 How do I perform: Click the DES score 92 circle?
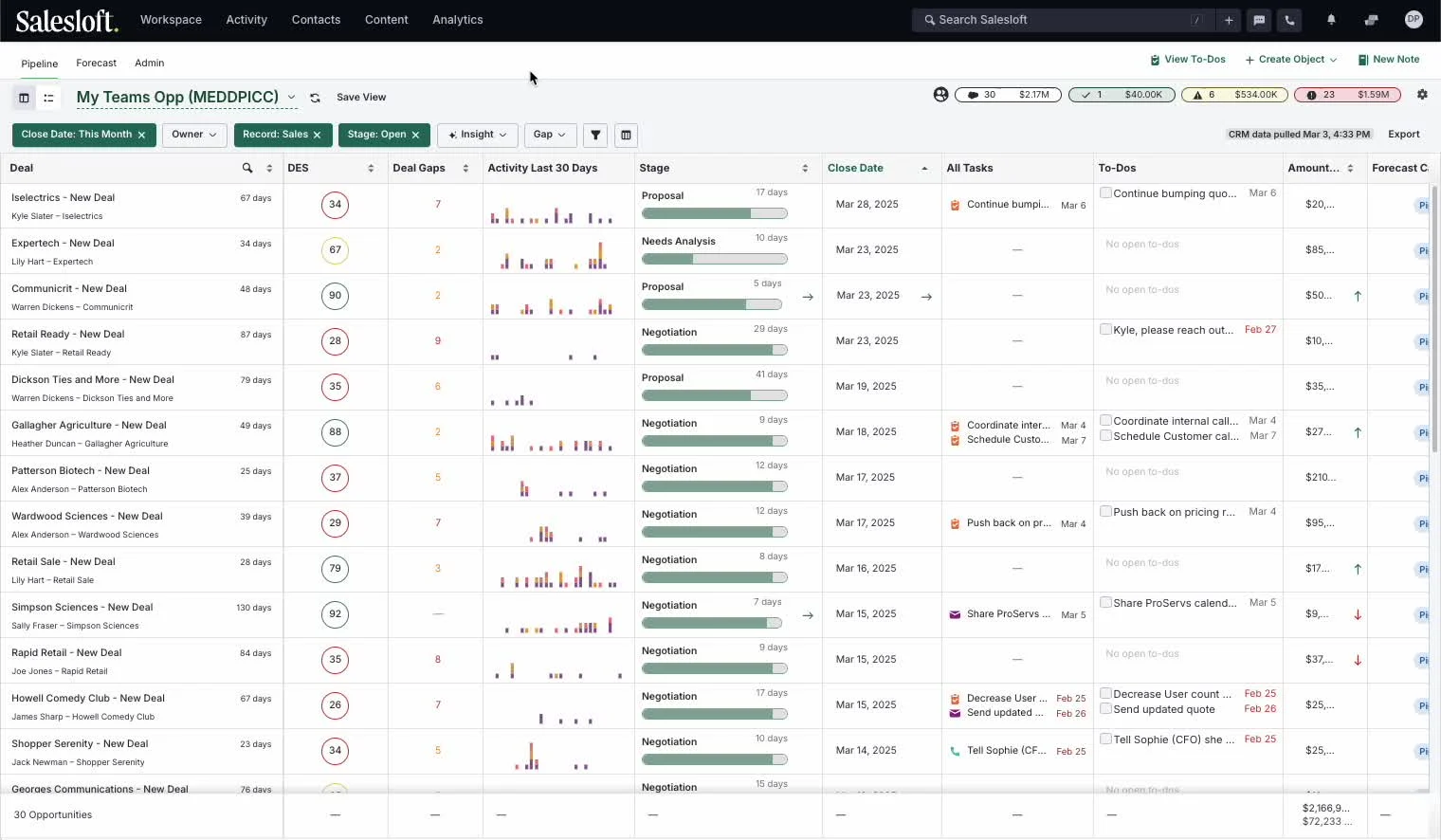click(335, 614)
